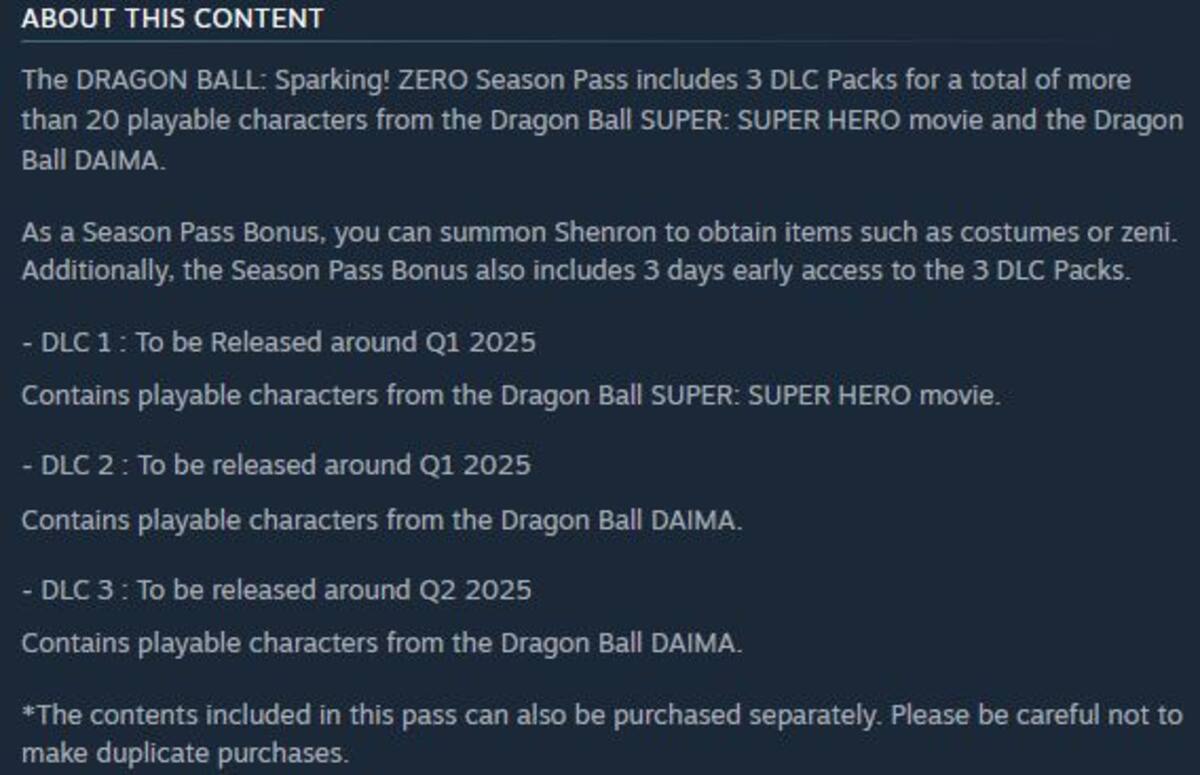This screenshot has height=775, width=1200.
Task: Click 'Ball DAIMA.' ending the first paragraph
Action: (91, 161)
